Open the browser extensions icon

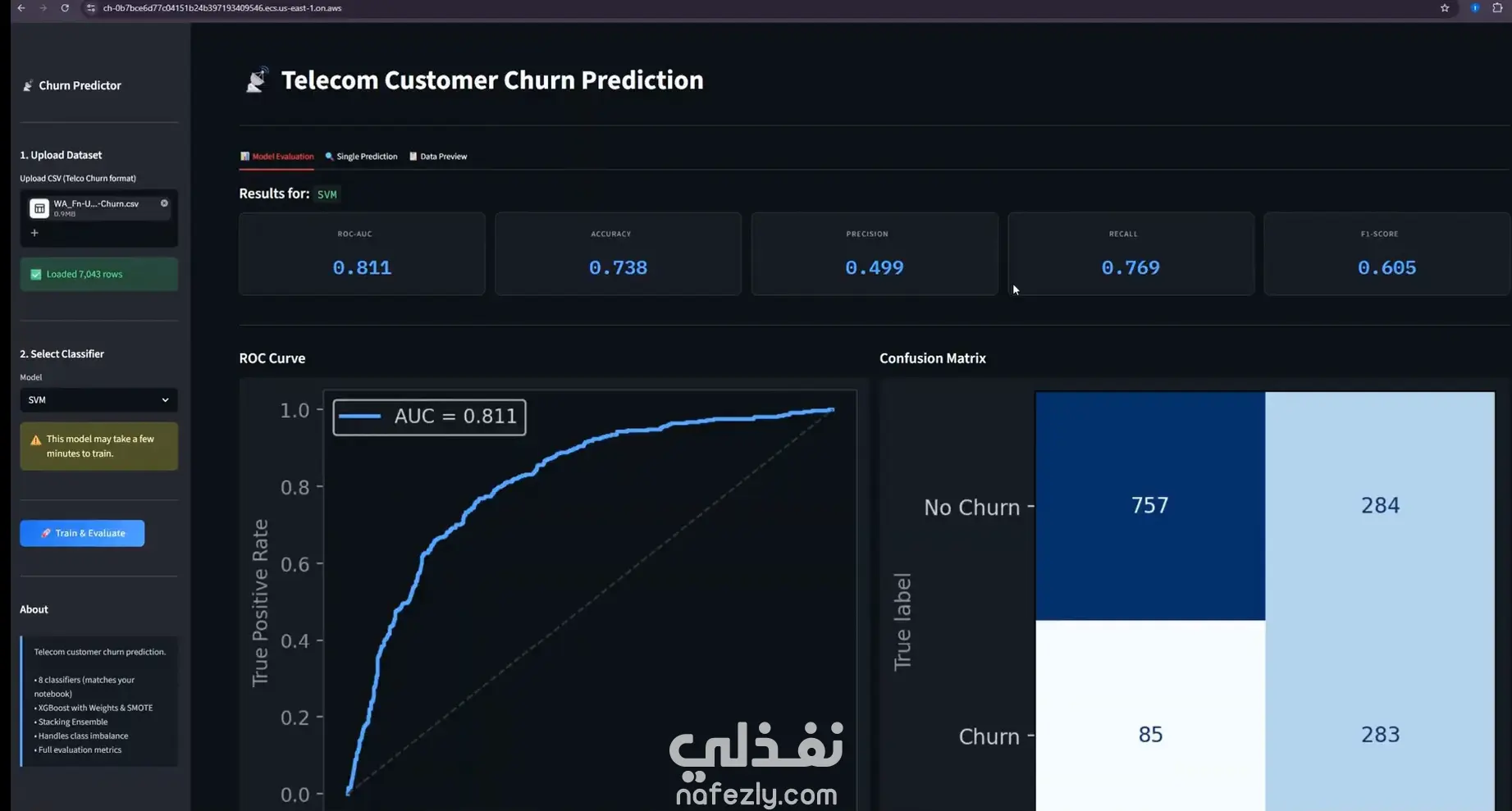tap(1497, 8)
